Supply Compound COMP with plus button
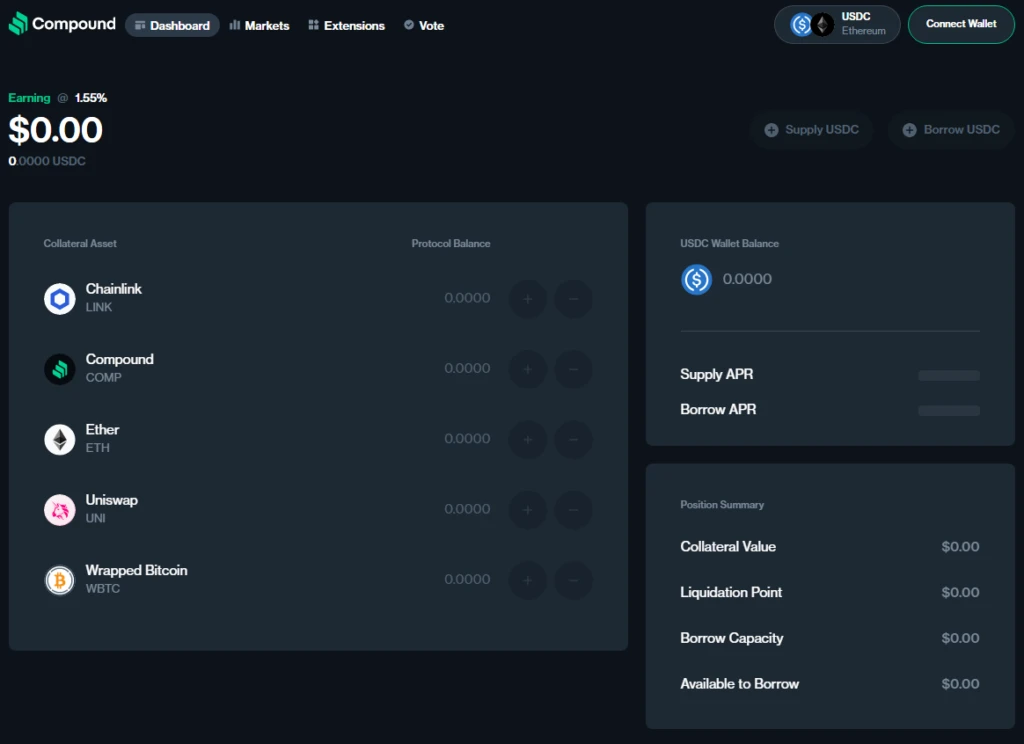The width and height of the screenshot is (1024, 744). pyautogui.click(x=528, y=369)
